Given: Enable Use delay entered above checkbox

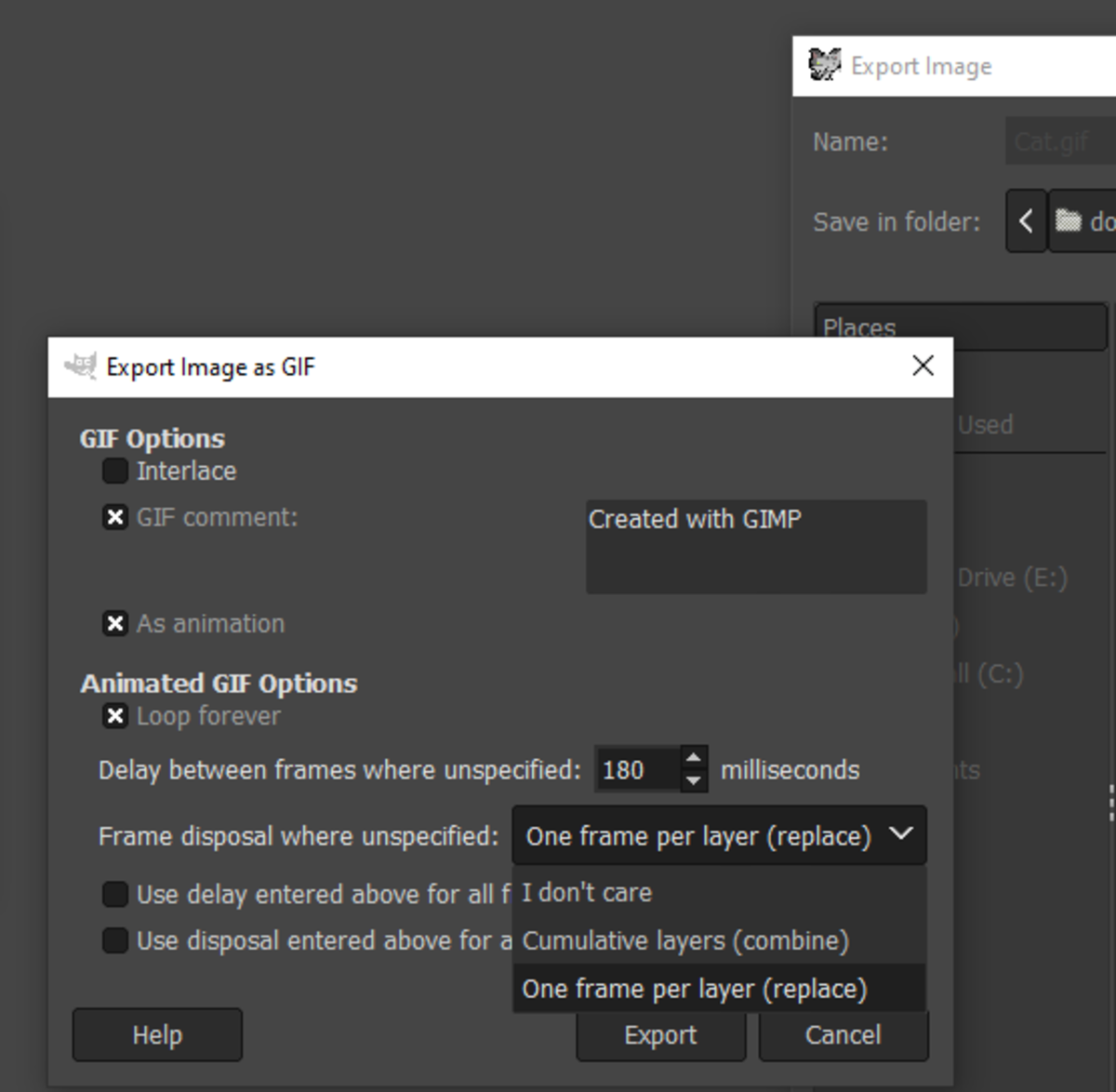Looking at the screenshot, I should [x=115, y=895].
